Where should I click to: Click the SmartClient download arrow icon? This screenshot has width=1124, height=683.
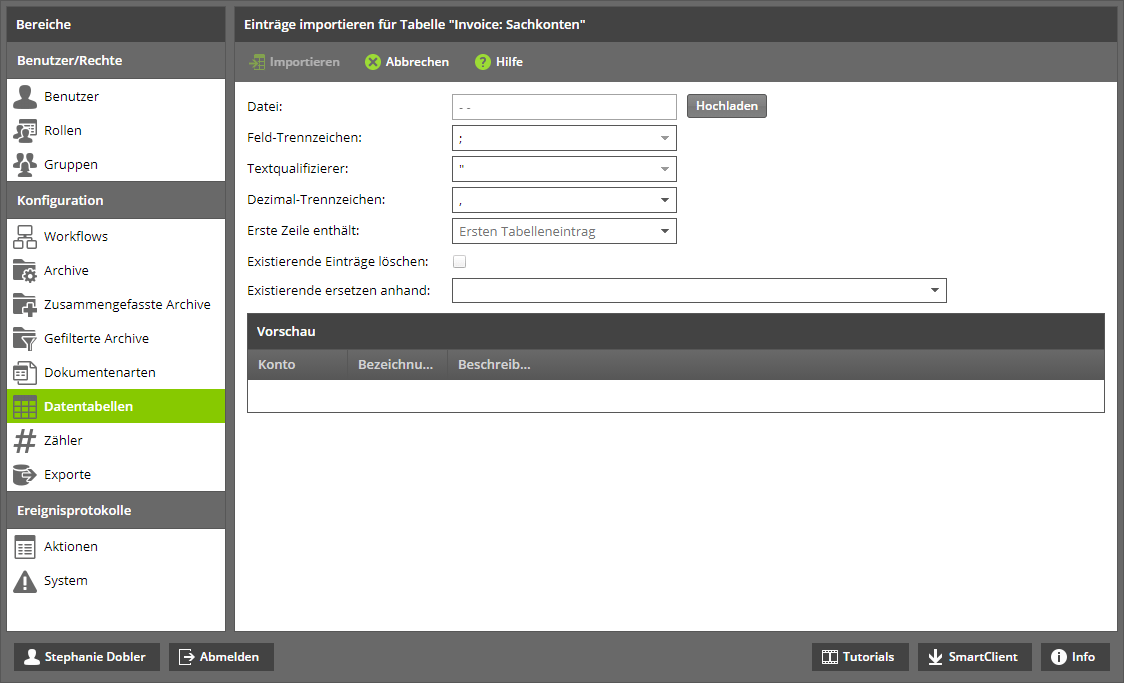935,657
